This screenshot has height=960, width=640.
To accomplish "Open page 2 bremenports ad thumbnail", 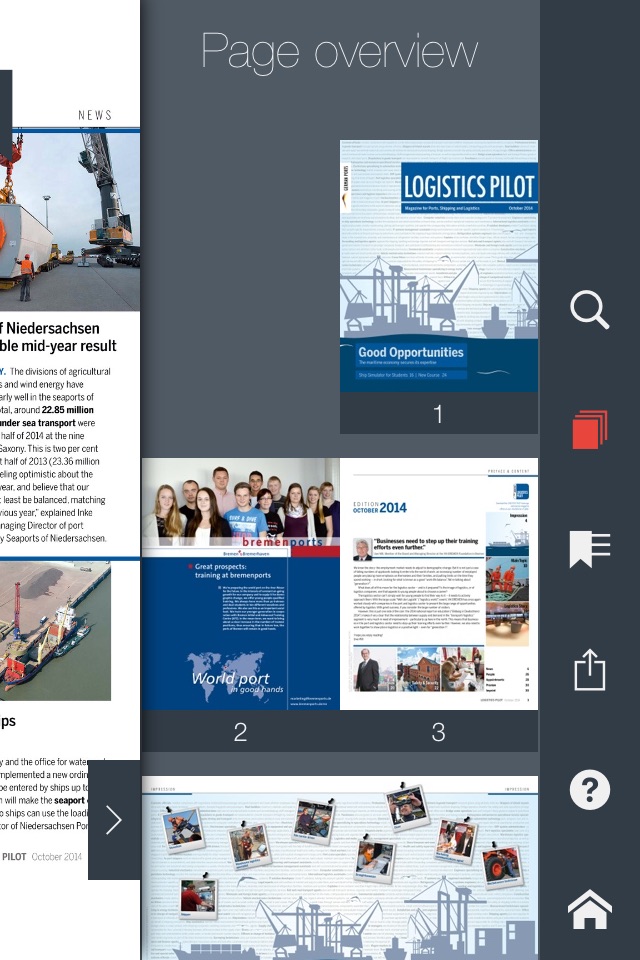I will tap(241, 584).
